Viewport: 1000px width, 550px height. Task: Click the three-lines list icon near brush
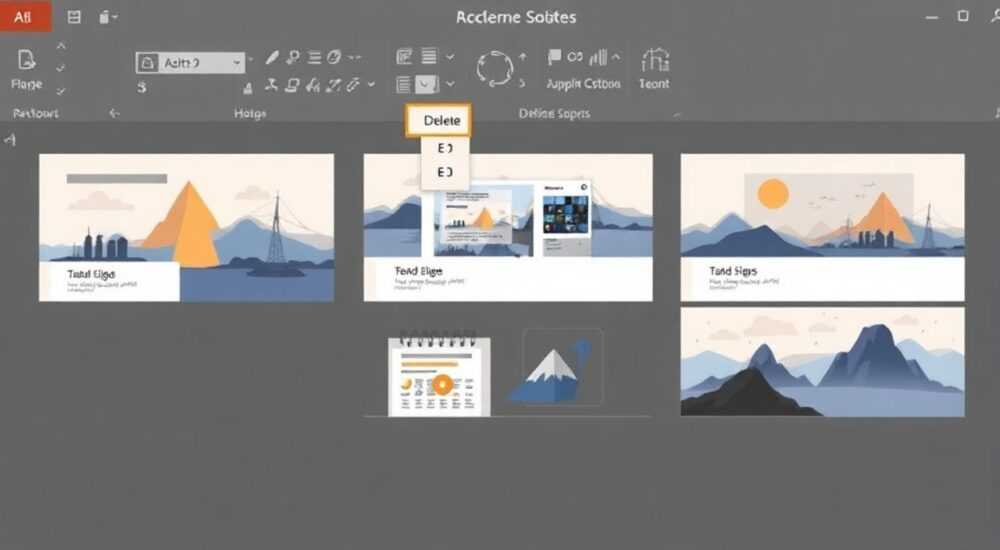pos(314,57)
